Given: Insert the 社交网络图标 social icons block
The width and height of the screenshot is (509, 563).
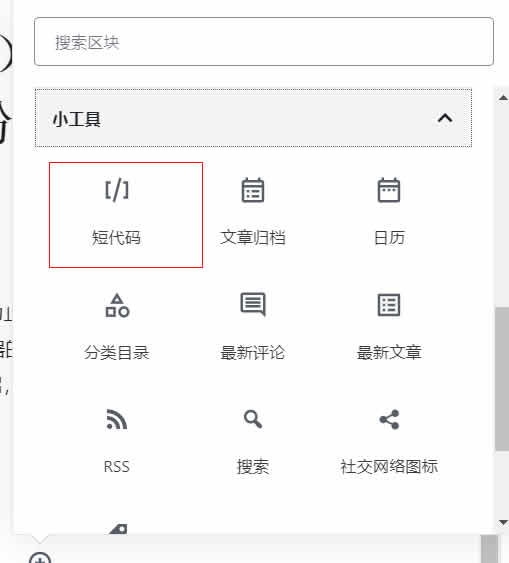Looking at the screenshot, I should coord(389,442).
